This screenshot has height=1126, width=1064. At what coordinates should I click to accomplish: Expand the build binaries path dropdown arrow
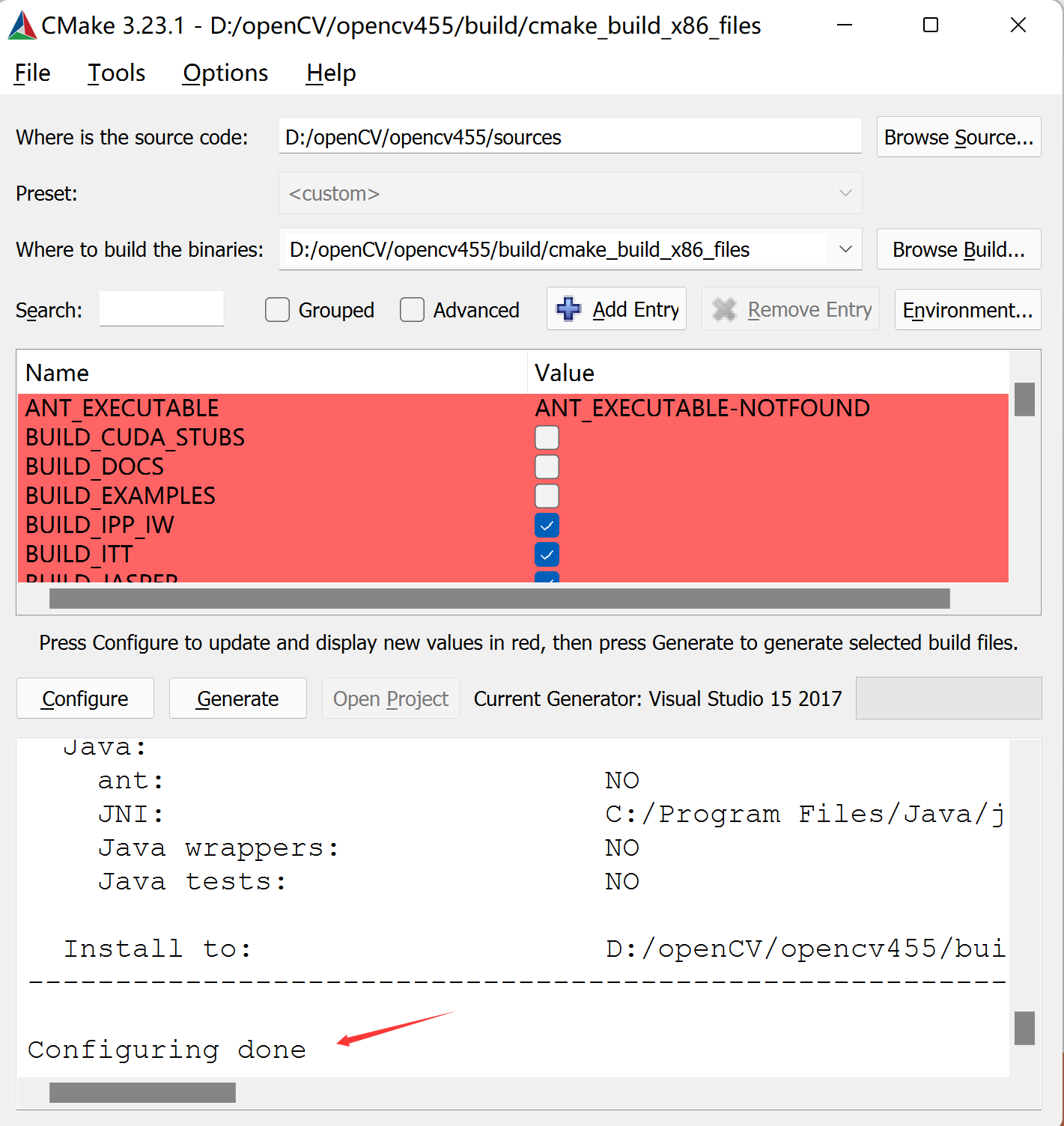tap(845, 249)
